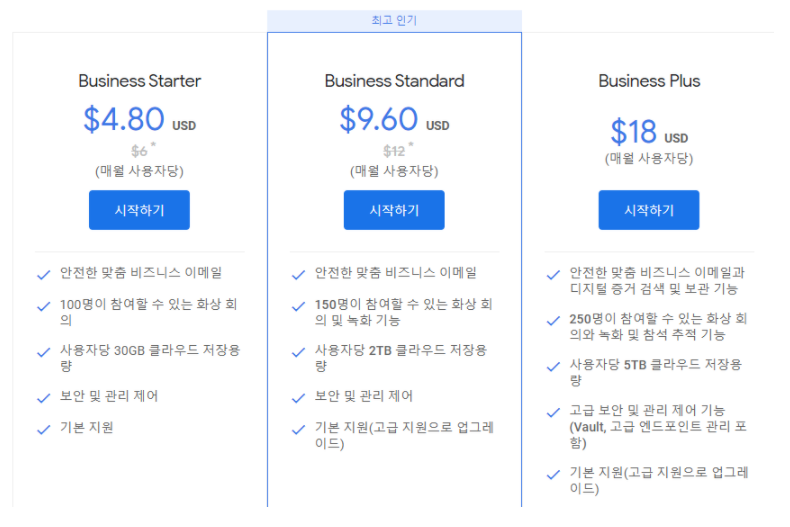This screenshot has height=527, width=790.
Task: Click the checkmark beside Vault 고급 보안 feature
Action: [553, 412]
